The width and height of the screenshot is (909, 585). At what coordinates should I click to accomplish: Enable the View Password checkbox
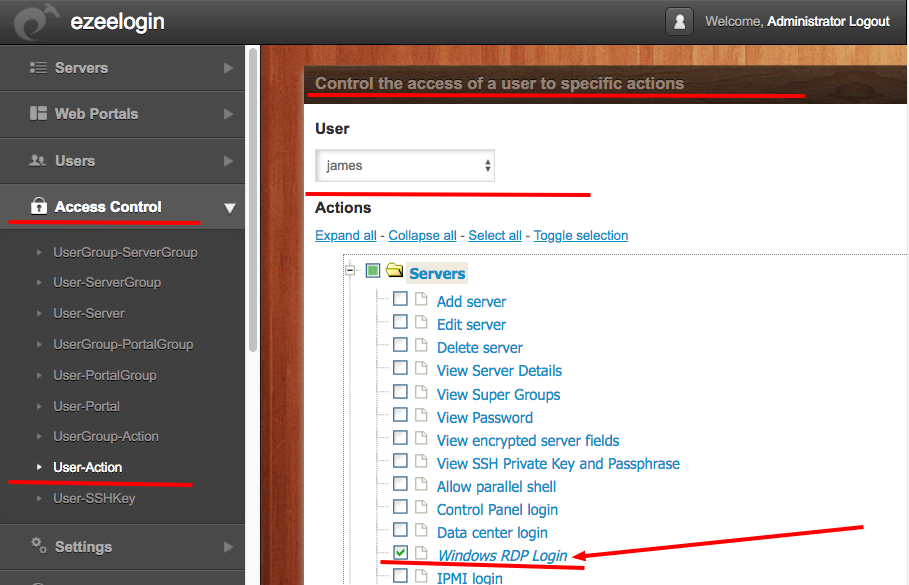click(x=400, y=415)
